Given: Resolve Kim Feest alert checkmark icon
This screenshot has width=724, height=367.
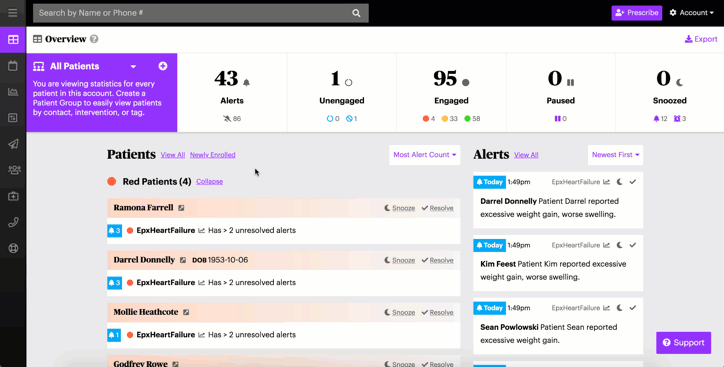Looking at the screenshot, I should coord(633,245).
